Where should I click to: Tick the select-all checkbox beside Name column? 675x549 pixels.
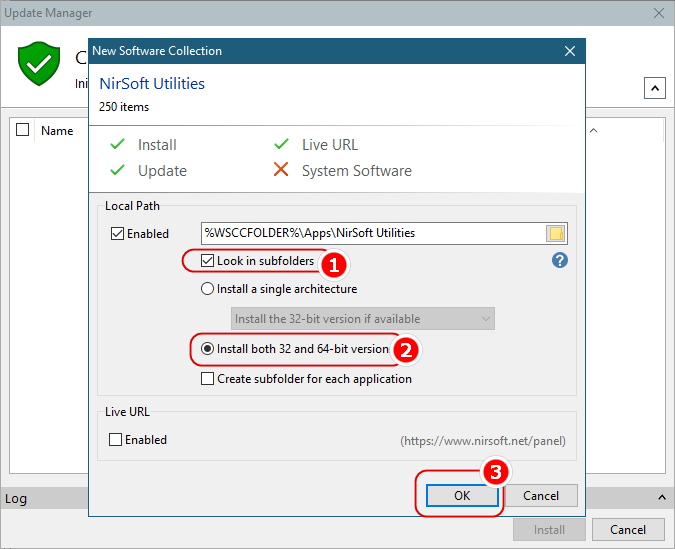click(x=22, y=129)
